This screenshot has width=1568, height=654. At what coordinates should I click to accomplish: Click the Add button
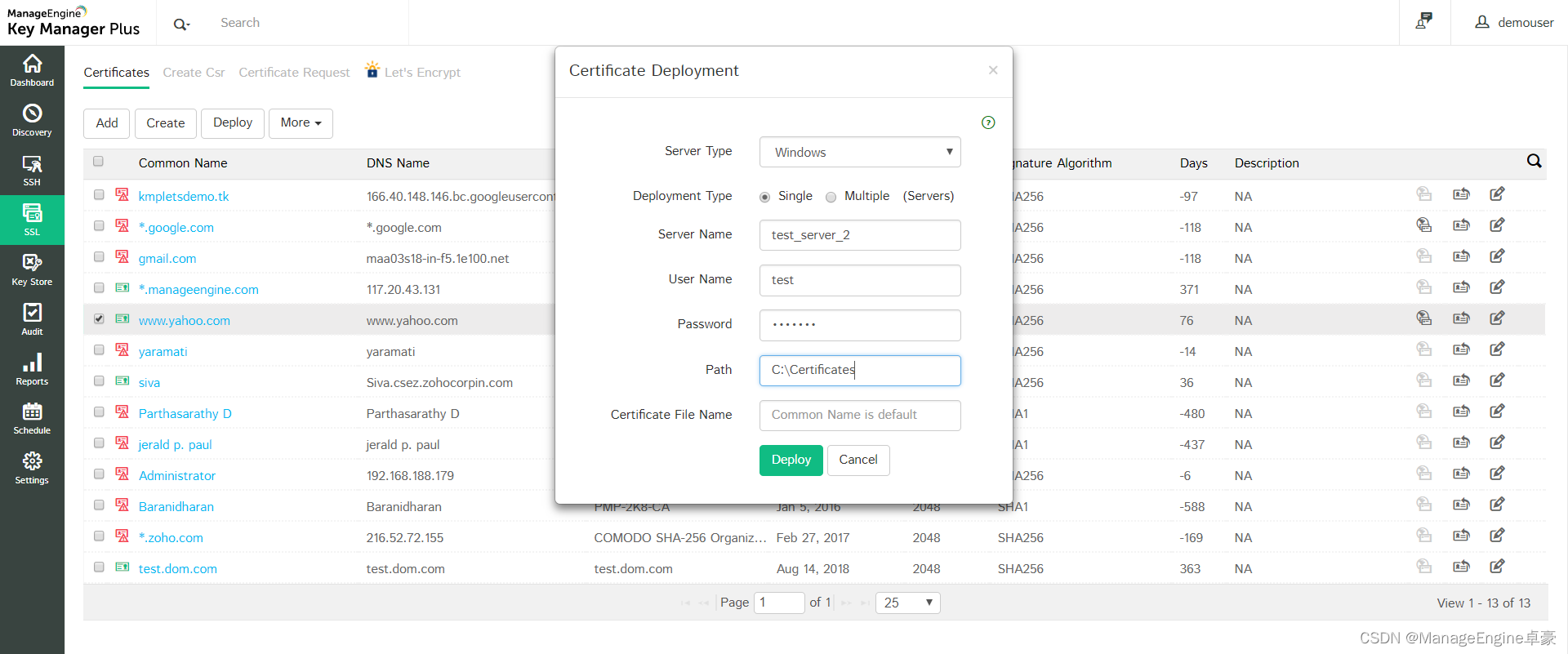click(x=107, y=123)
